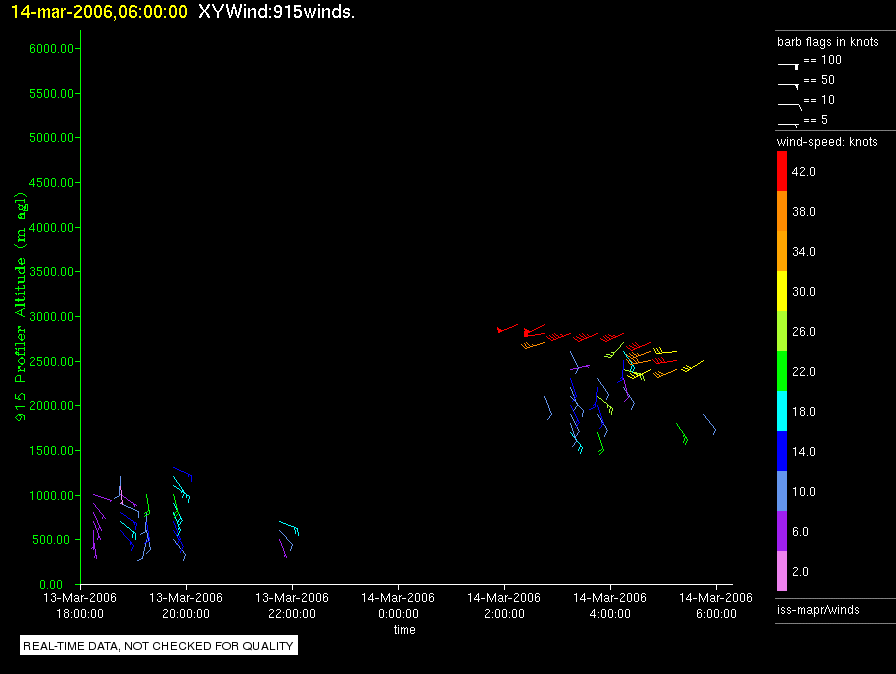Click the 0.00 altitude tick label
This screenshot has height=674, width=896.
pos(51,584)
